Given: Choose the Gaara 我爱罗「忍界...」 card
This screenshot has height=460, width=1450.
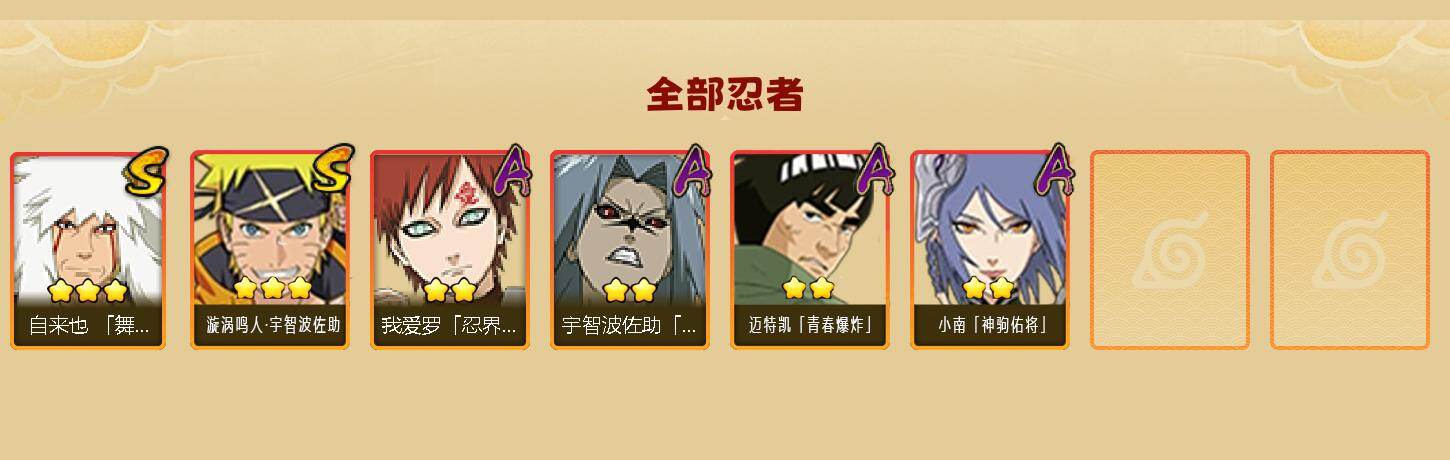Looking at the screenshot, I should (x=450, y=249).
